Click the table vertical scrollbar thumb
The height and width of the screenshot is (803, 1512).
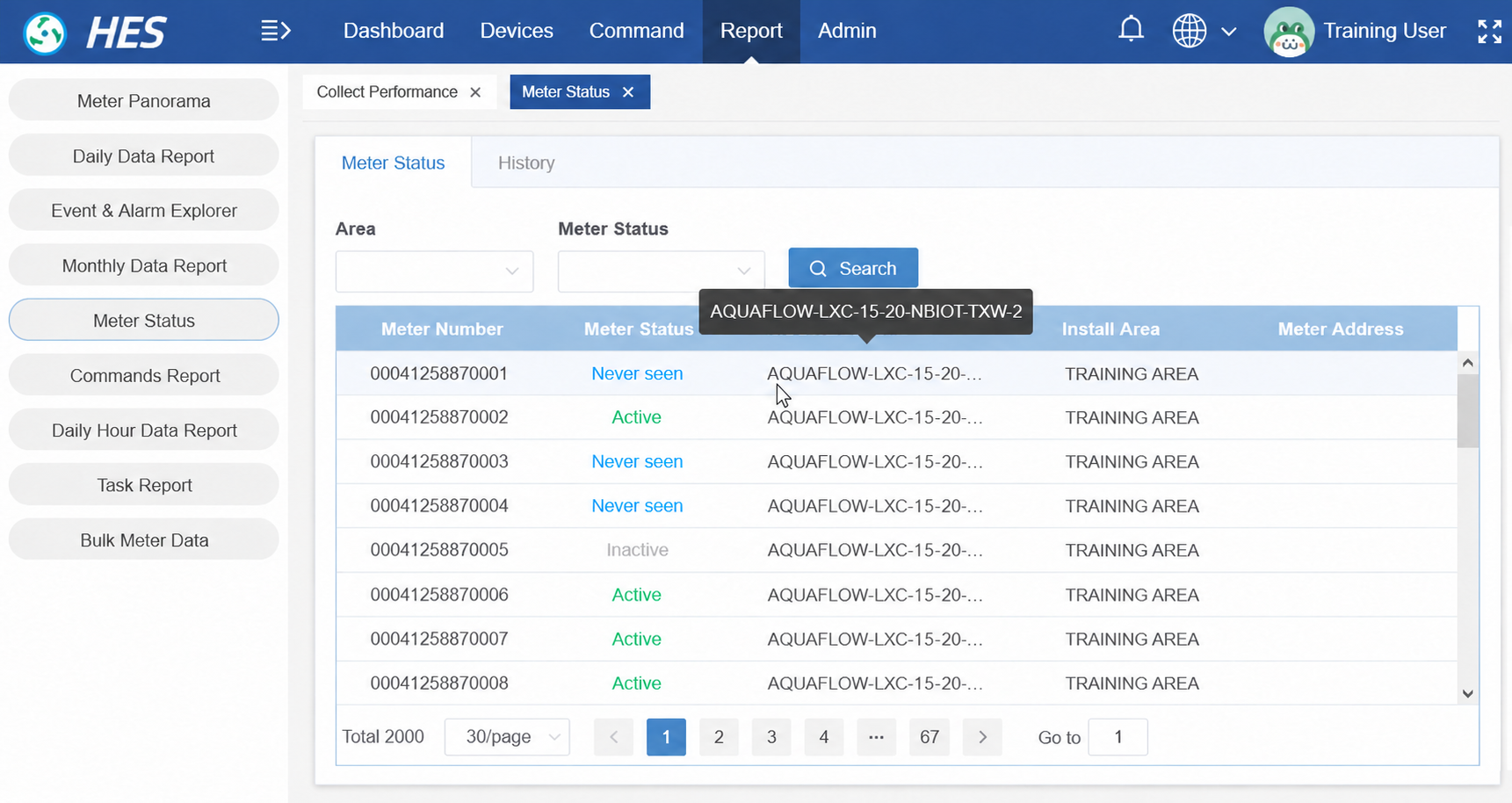pyautogui.click(x=1467, y=411)
